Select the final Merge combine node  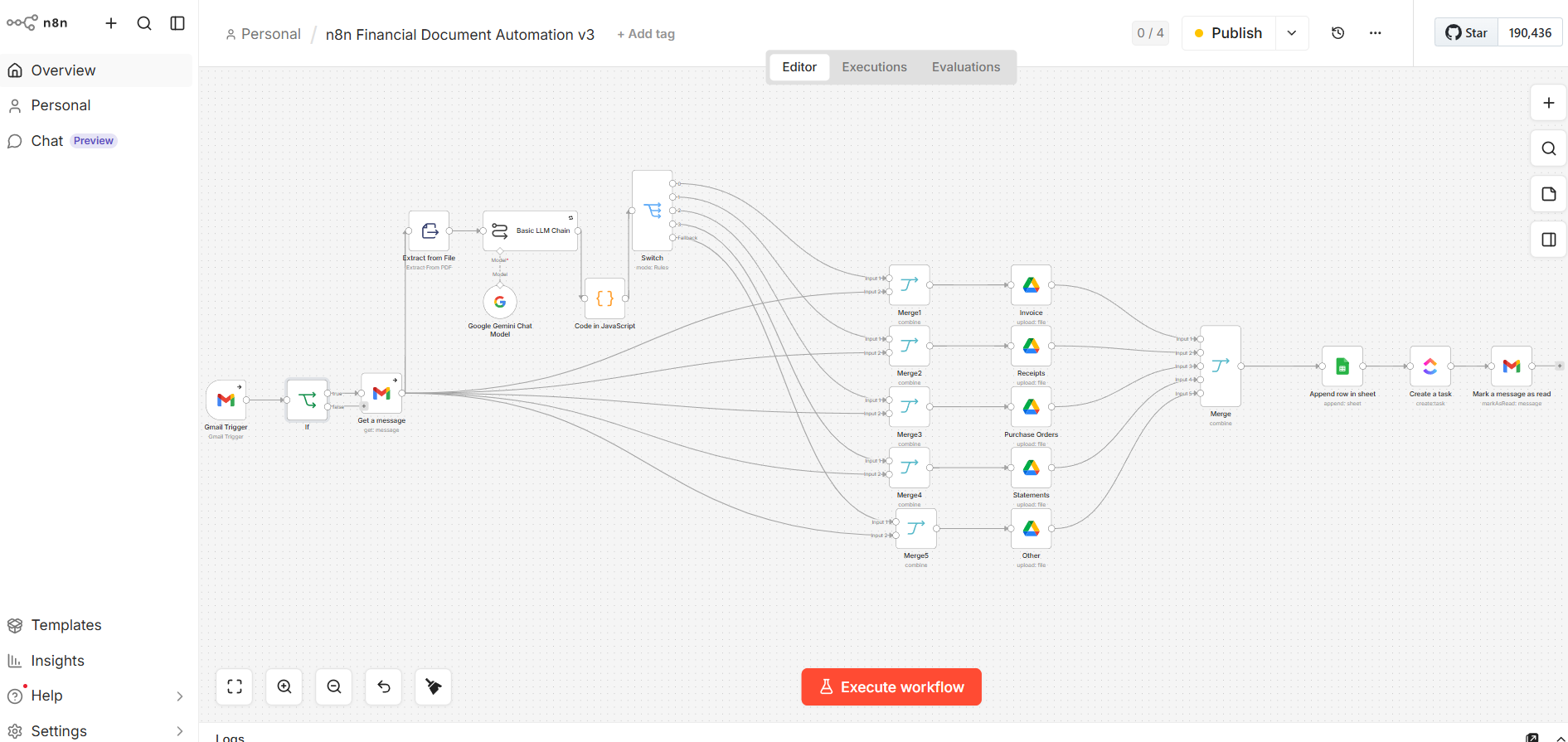tap(1221, 366)
